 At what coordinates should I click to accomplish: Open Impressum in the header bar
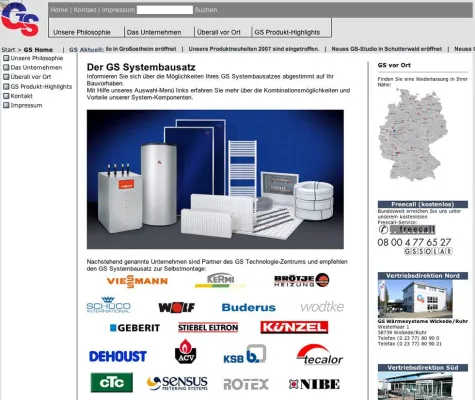118,10
